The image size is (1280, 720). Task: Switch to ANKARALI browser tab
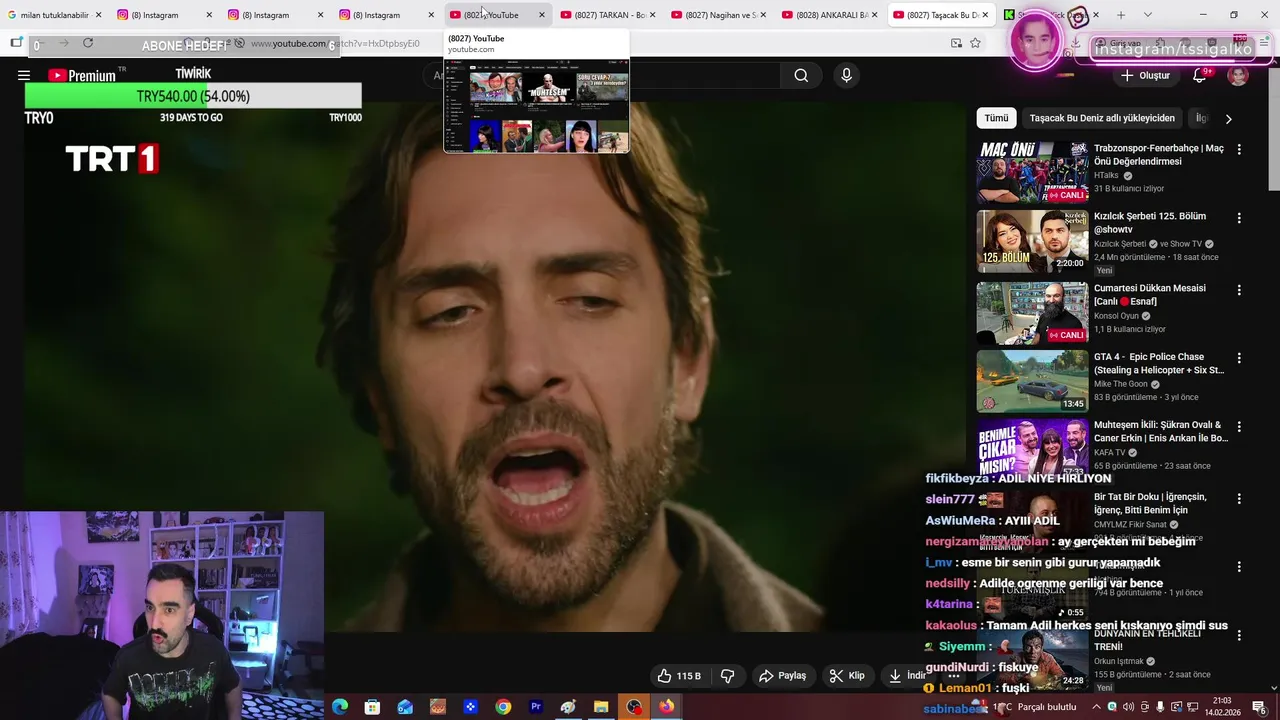pyautogui.click(x=828, y=15)
